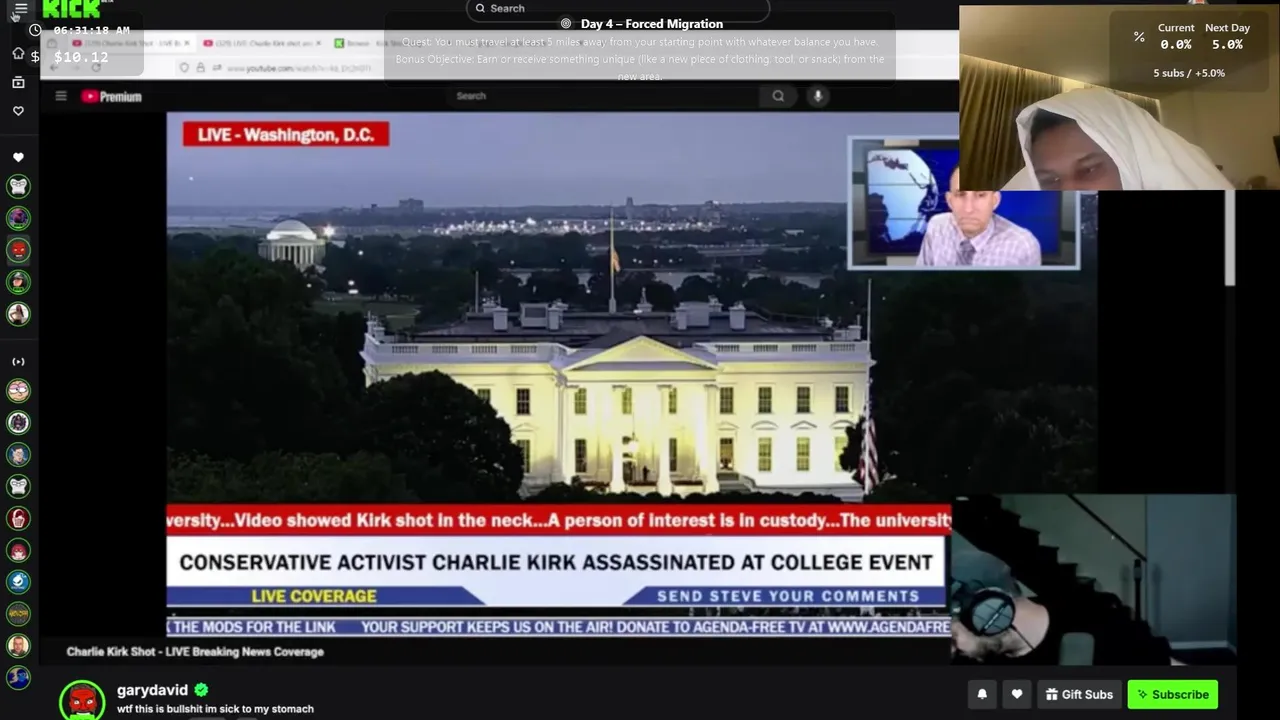Open the Following heart outline icon
Screen dimensions: 1280x720
coord(18,111)
